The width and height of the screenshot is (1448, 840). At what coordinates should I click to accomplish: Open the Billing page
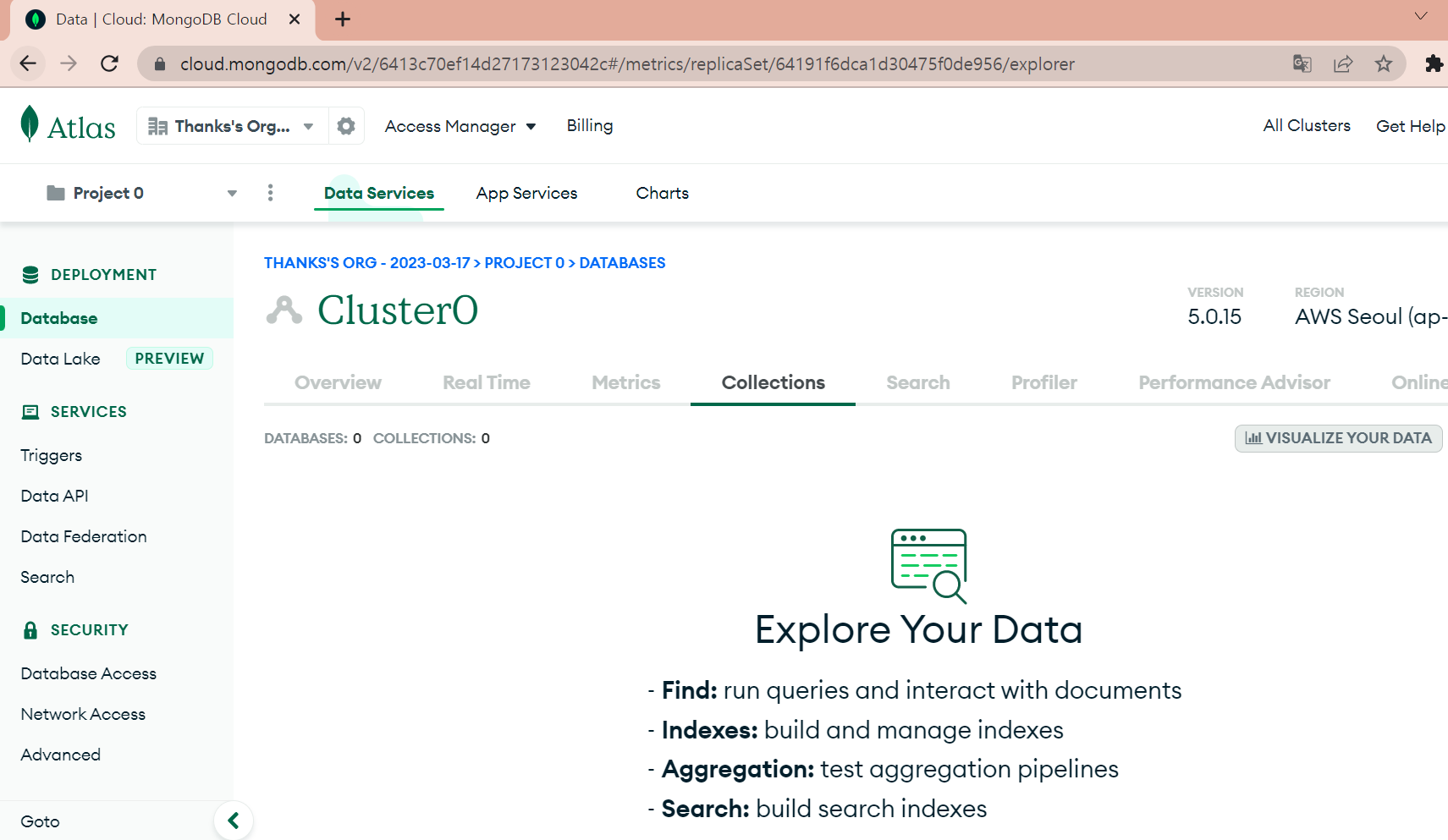tap(590, 125)
